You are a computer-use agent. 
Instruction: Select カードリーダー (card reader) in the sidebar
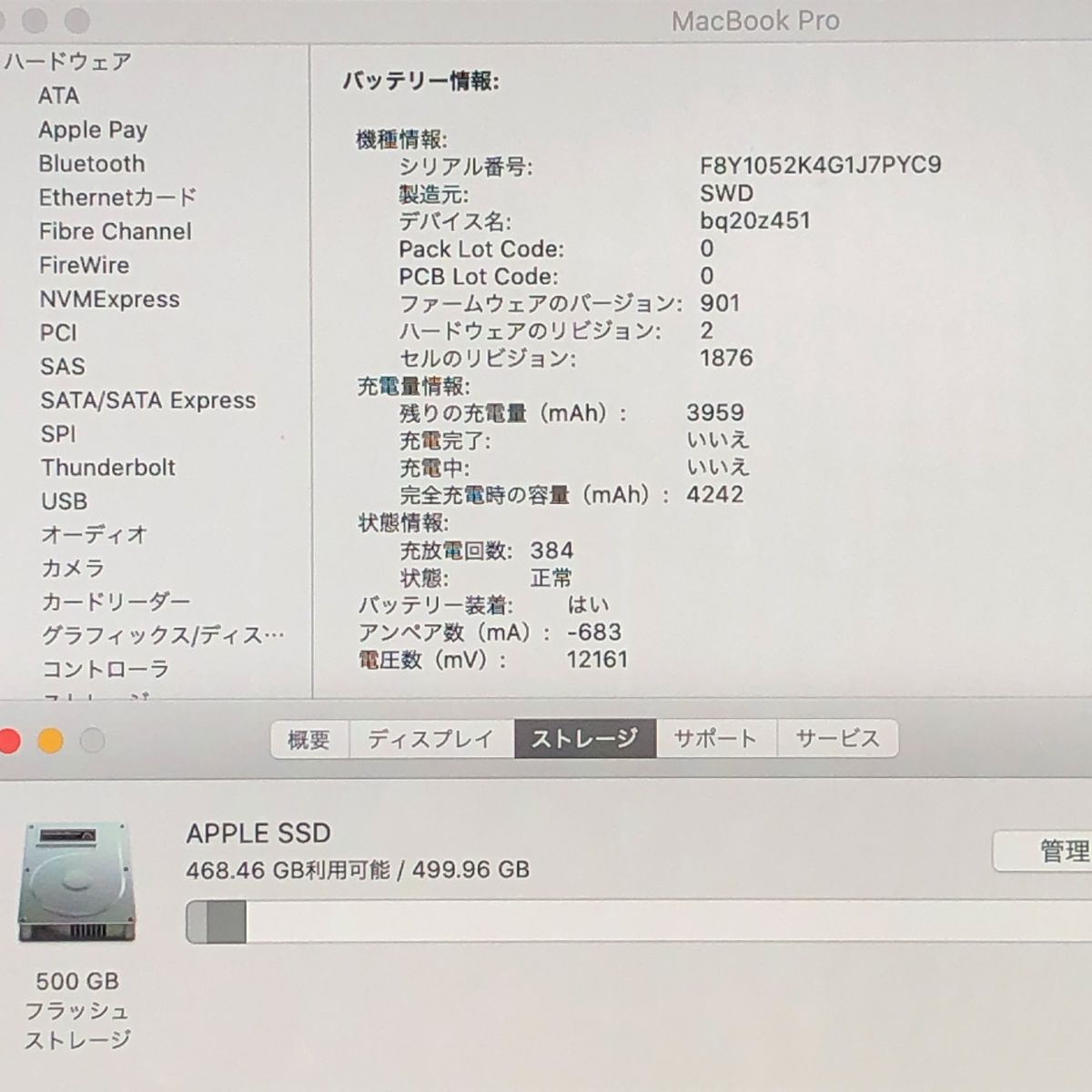116,602
